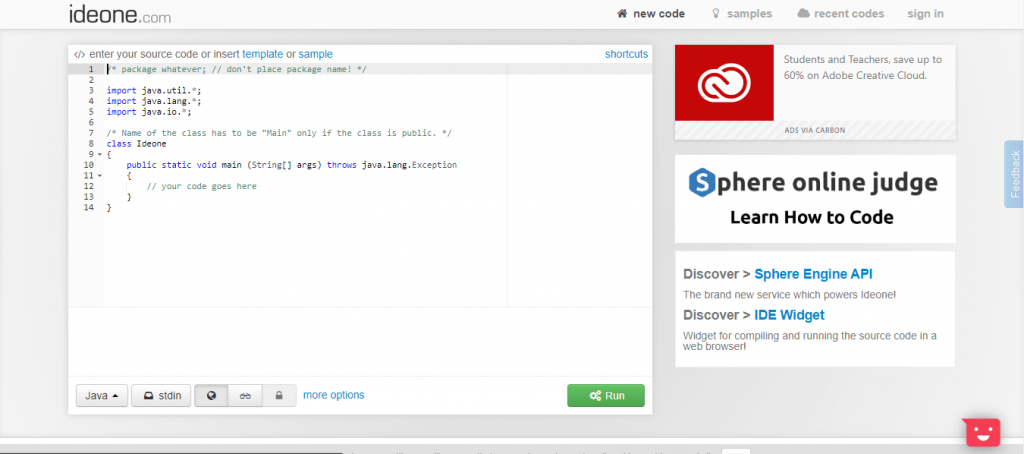Open the new code menu item
The image size is (1024, 454).
click(x=650, y=14)
